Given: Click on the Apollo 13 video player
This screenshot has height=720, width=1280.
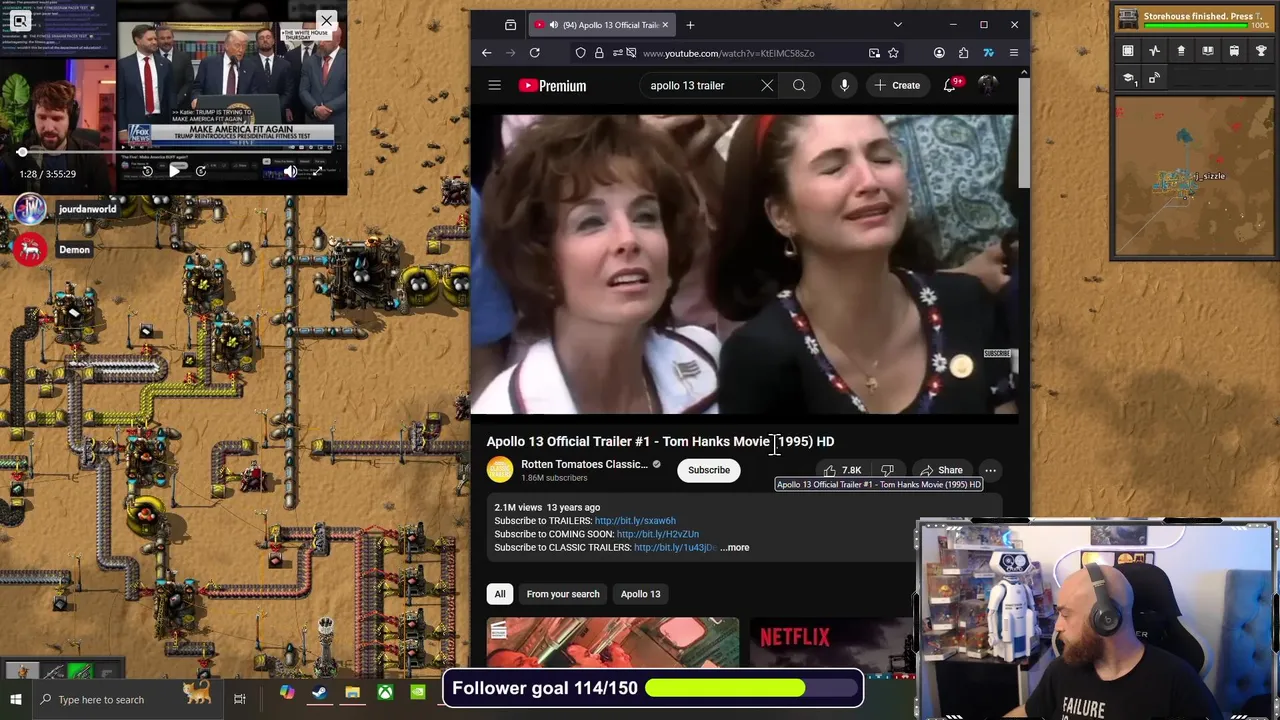Looking at the screenshot, I should point(744,262).
